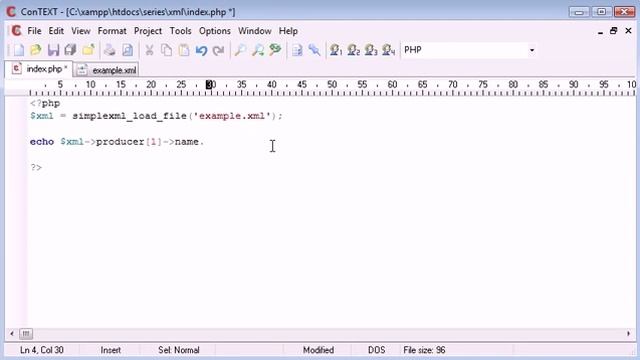Open the File menu
The image size is (640, 360).
point(34,31)
